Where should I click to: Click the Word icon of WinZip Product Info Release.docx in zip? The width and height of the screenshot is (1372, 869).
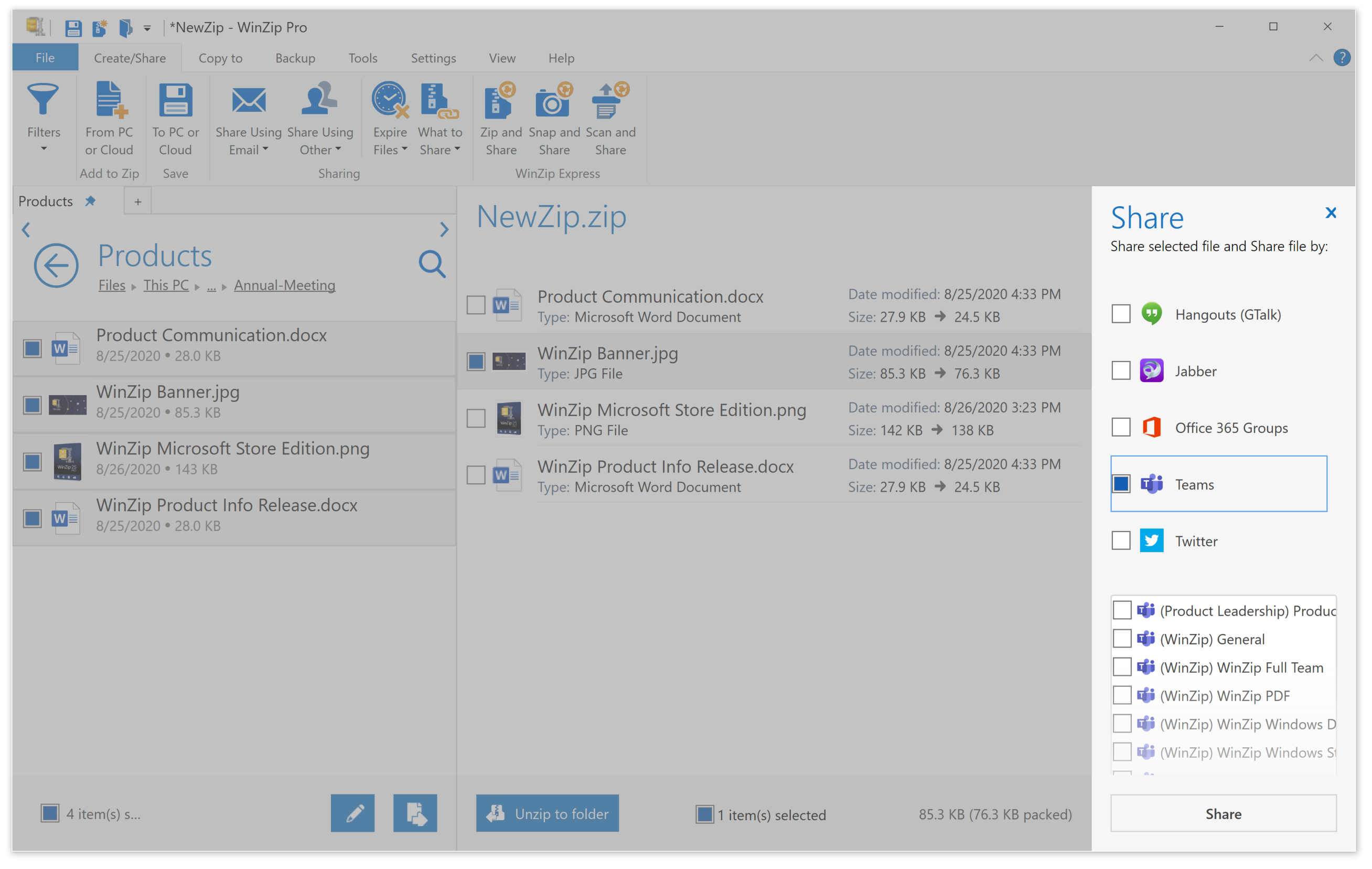pyautogui.click(x=507, y=474)
